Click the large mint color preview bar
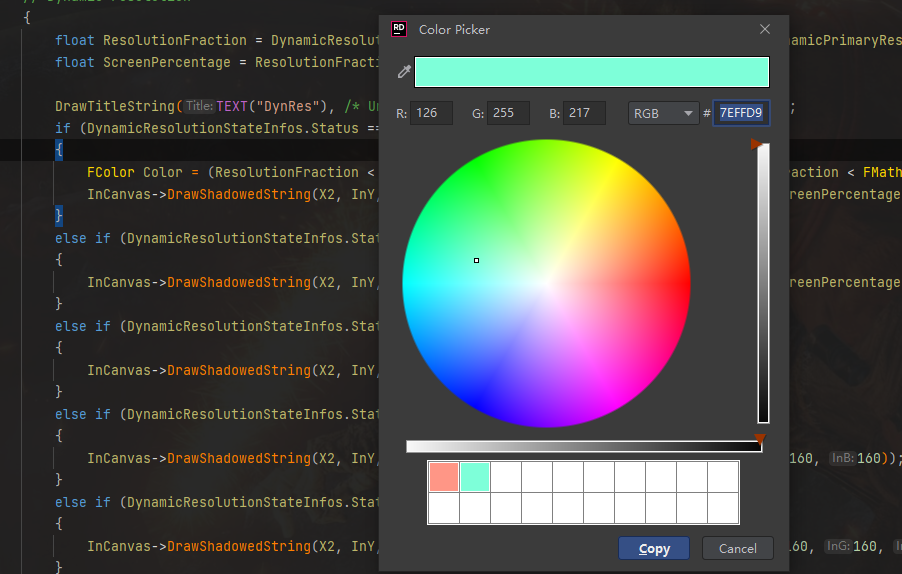 click(592, 72)
